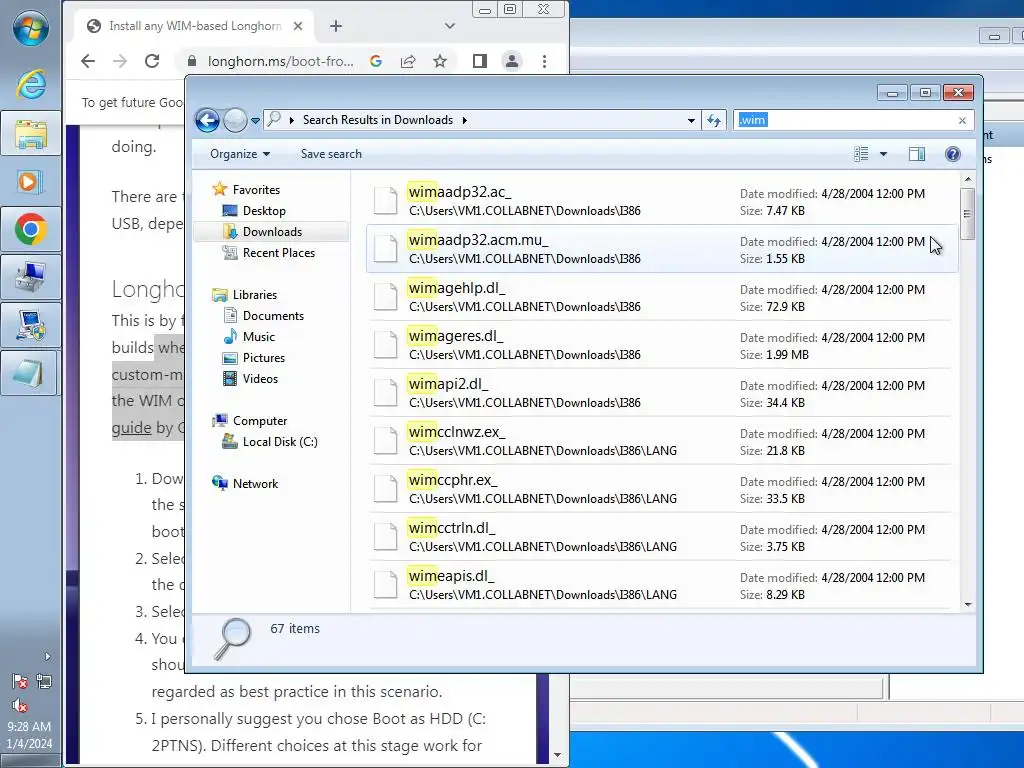This screenshot has width=1024, height=768.
Task: Click Chrome taskbar icon
Action: tap(30, 229)
